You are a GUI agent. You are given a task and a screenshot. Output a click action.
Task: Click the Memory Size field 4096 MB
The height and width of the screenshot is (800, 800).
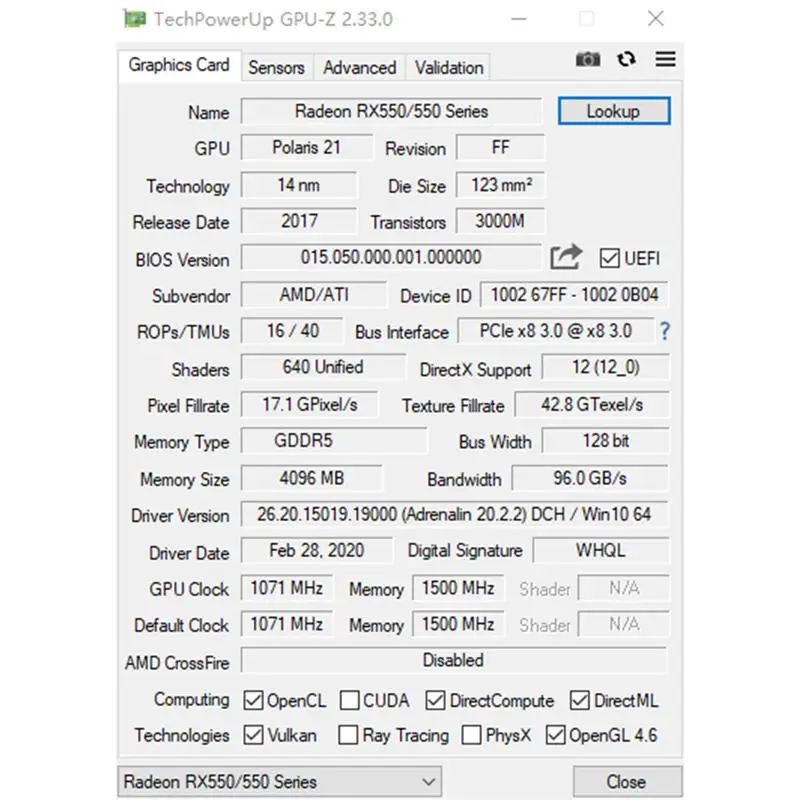(312, 478)
